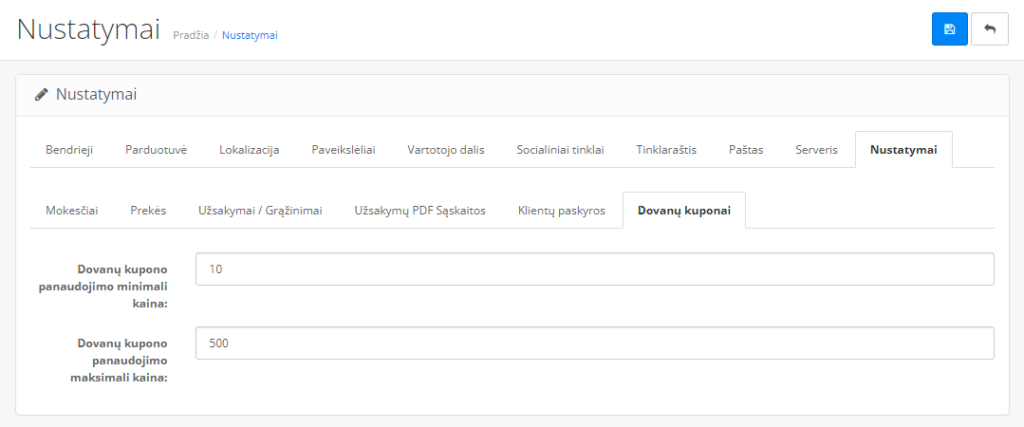Select the Lokalizacija tab
The height and width of the screenshot is (427, 1024).
(x=249, y=150)
